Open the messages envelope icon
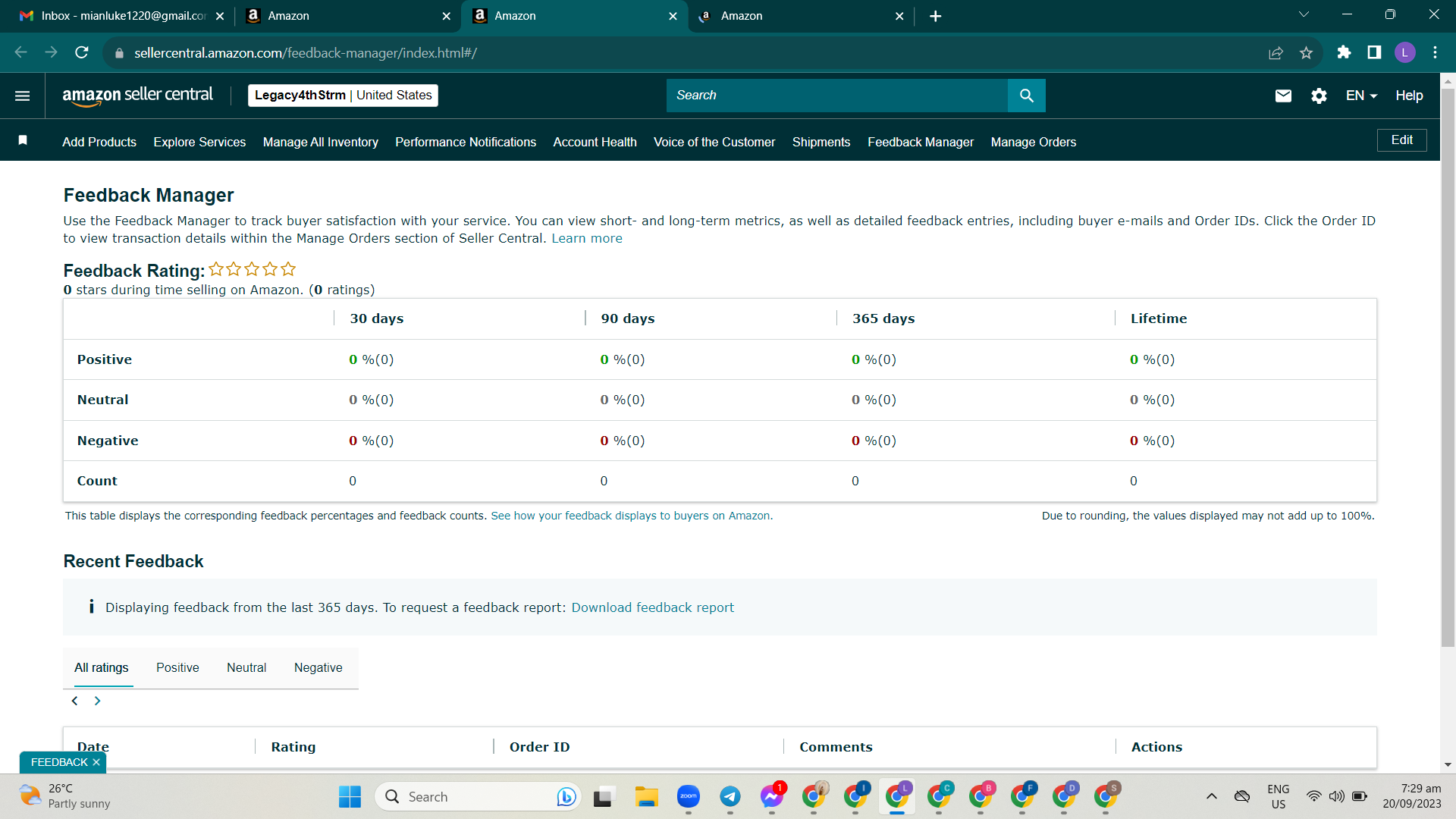 pos(1283,96)
